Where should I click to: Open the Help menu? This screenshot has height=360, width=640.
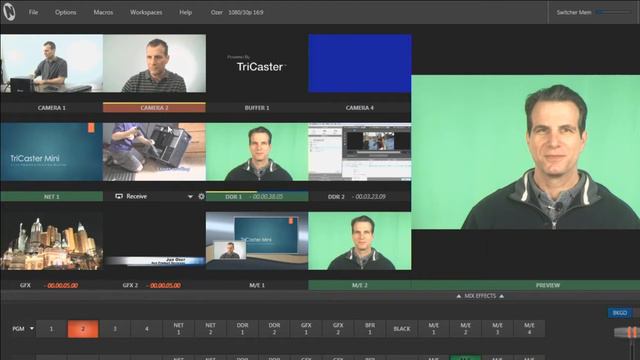point(185,12)
